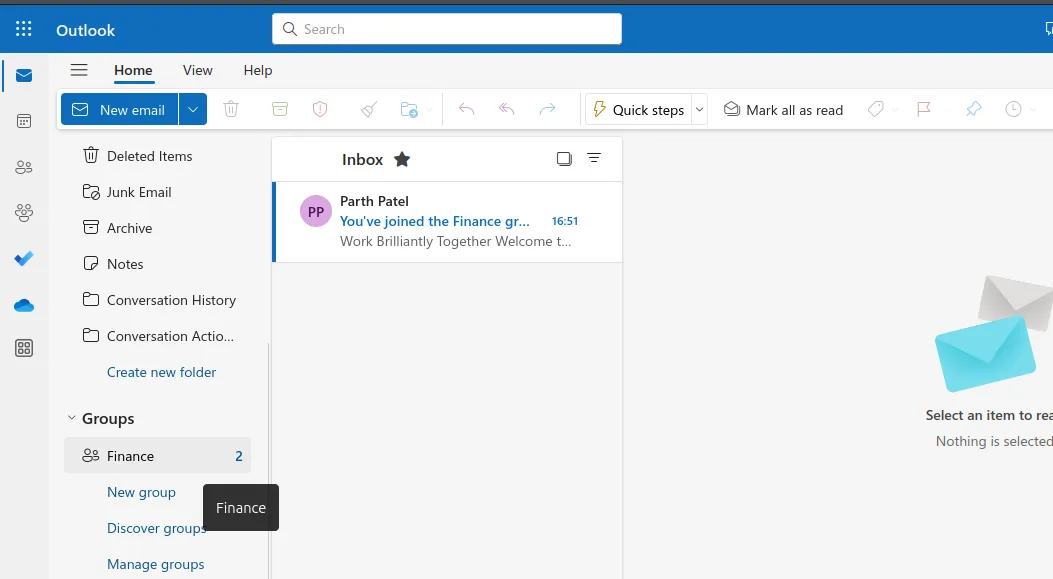
Task: Open the app launcher waffle icon
Action: click(24, 29)
